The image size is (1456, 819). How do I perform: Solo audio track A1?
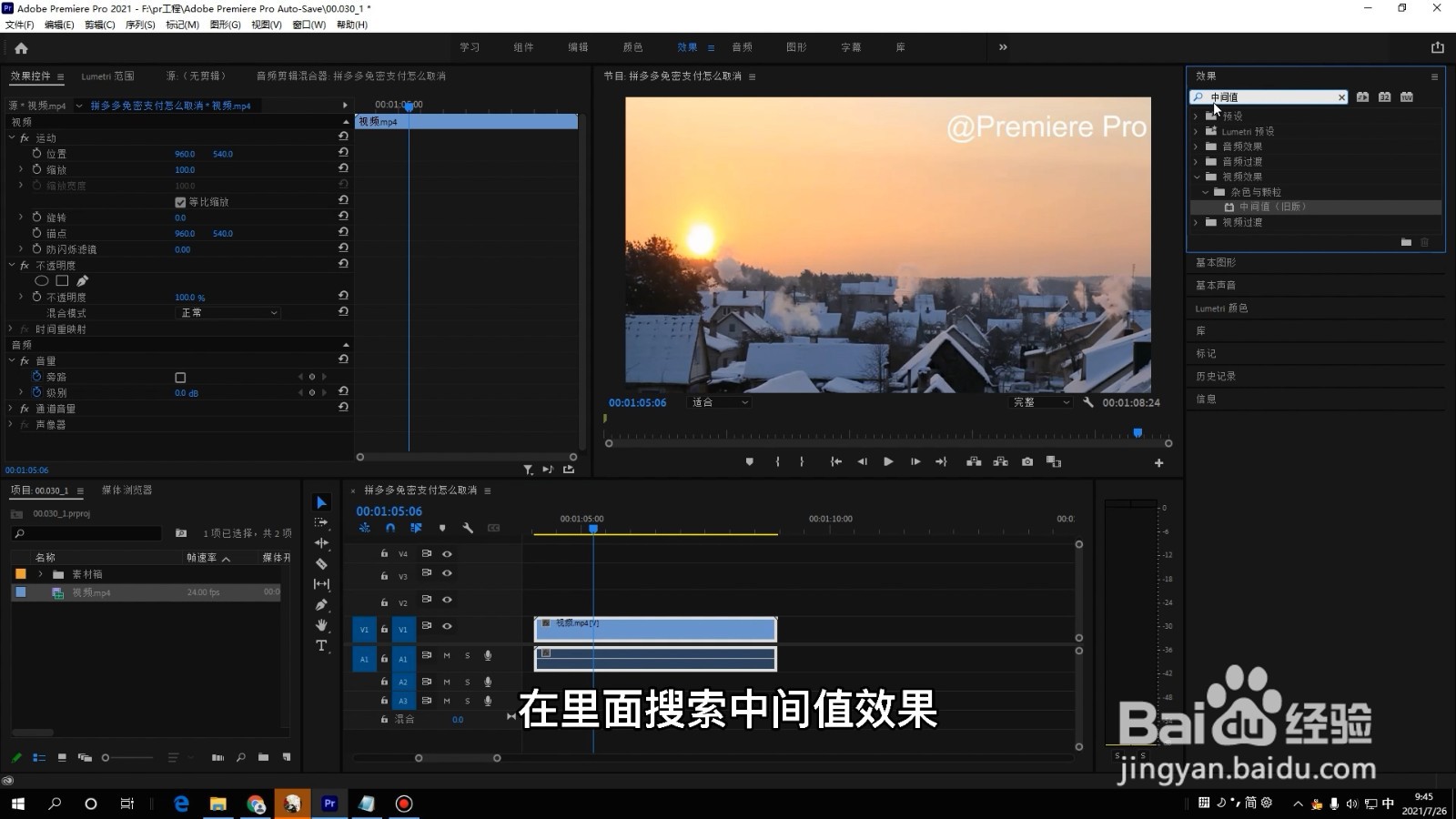[x=467, y=656]
